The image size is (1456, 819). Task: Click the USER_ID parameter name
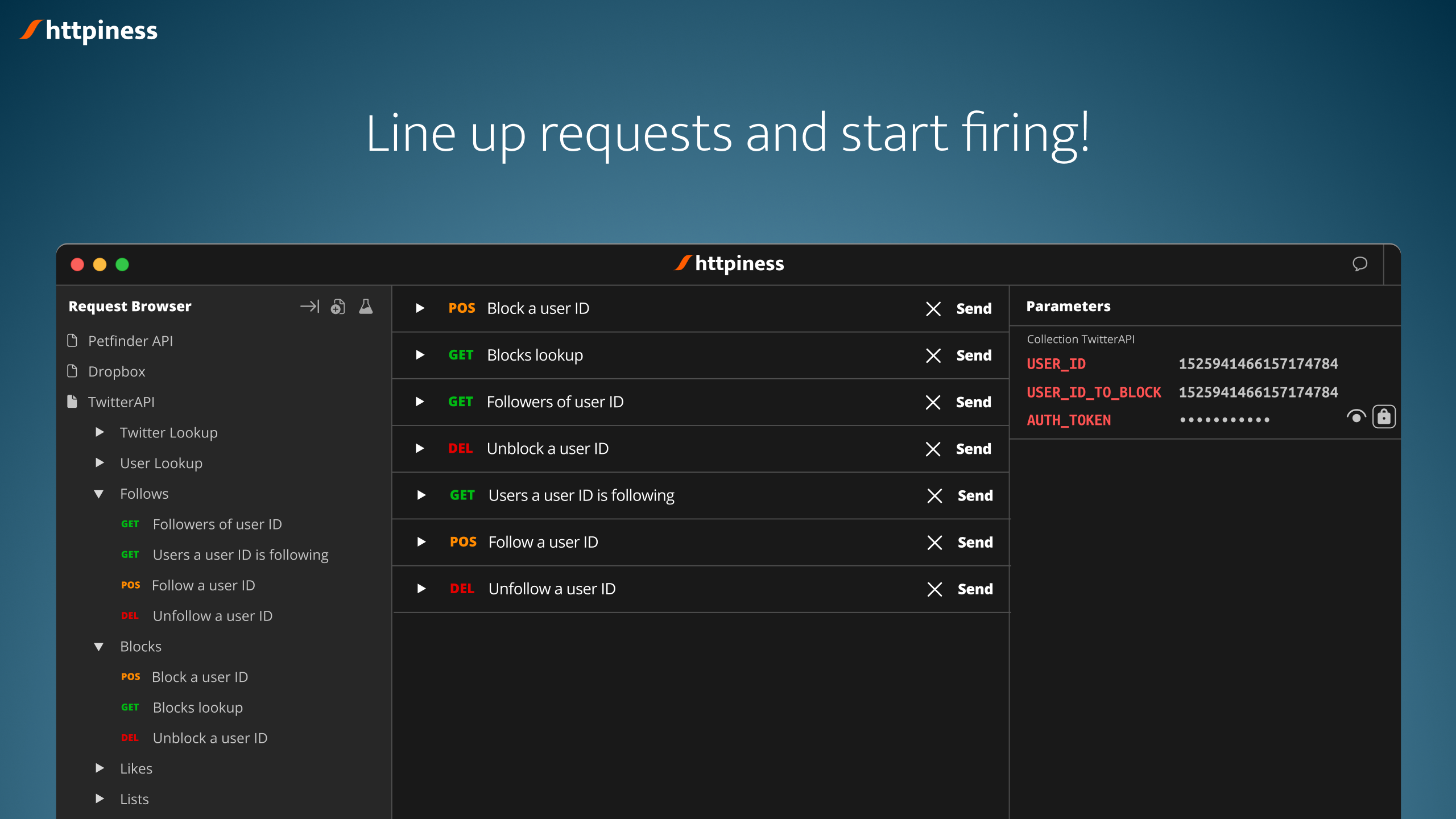click(1056, 364)
